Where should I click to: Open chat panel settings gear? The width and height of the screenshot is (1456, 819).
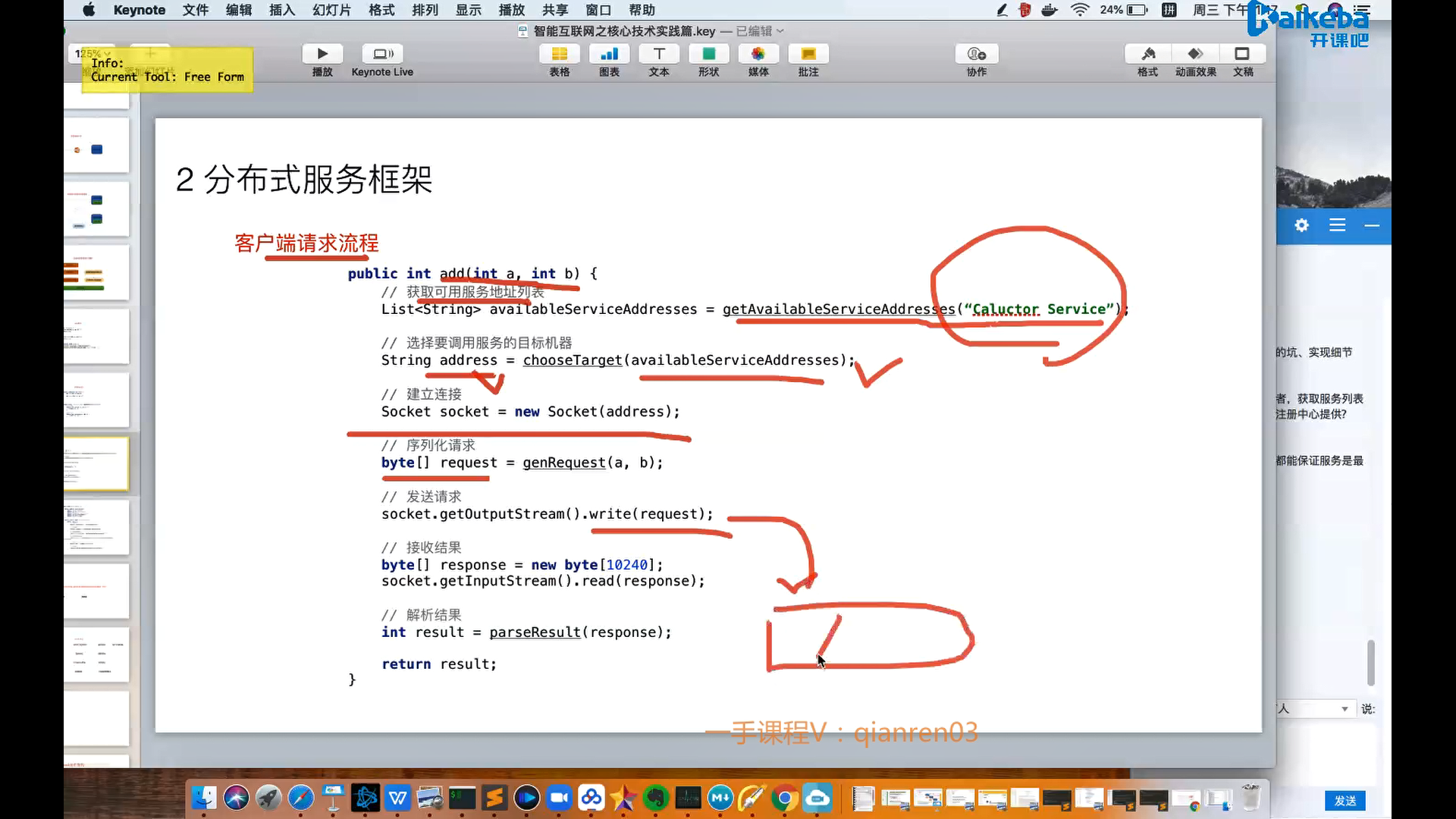1301,225
